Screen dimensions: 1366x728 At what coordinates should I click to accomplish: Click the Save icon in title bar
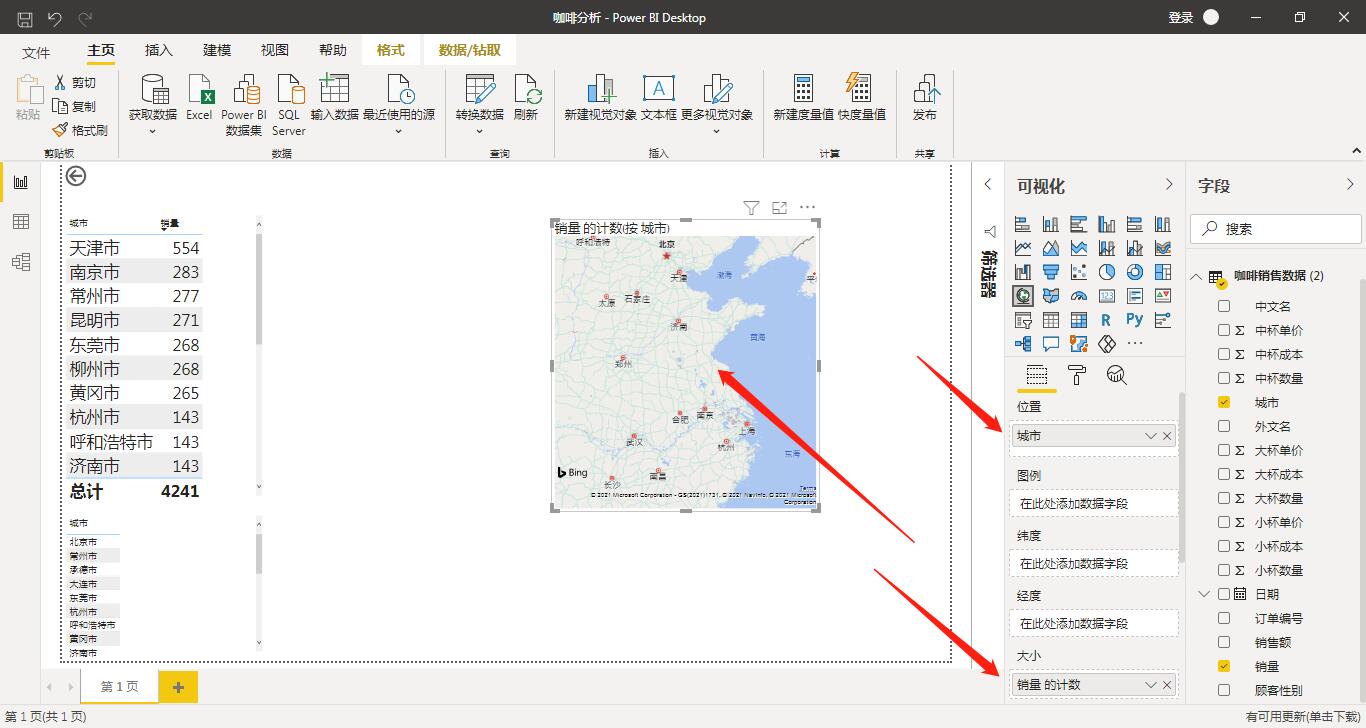25,18
